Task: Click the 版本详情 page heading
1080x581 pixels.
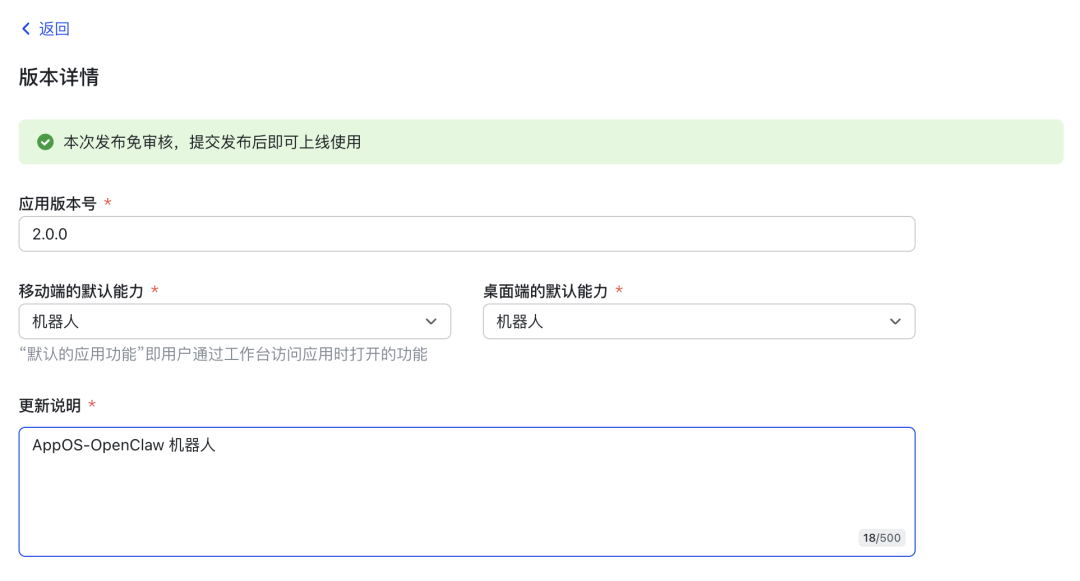Action: coord(44,75)
